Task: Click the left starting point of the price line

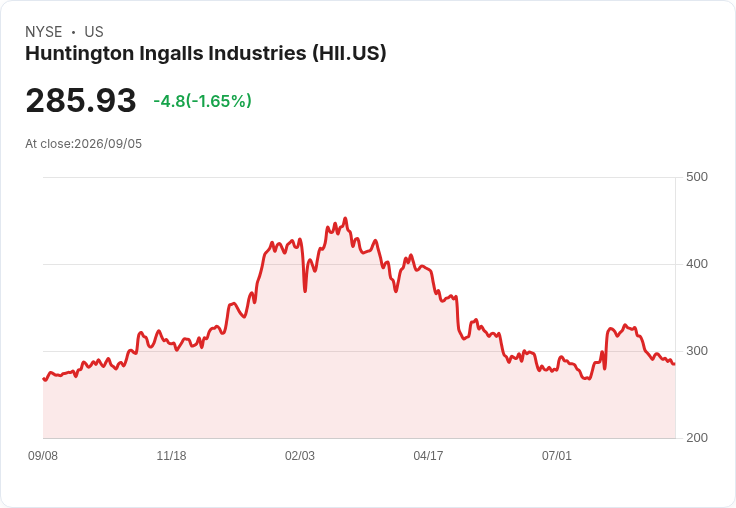Action: click(44, 378)
